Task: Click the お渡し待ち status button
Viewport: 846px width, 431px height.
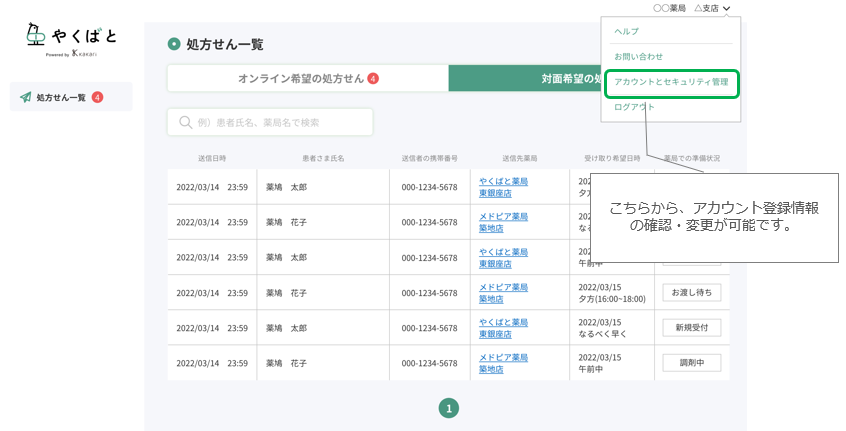Action: coord(692,292)
